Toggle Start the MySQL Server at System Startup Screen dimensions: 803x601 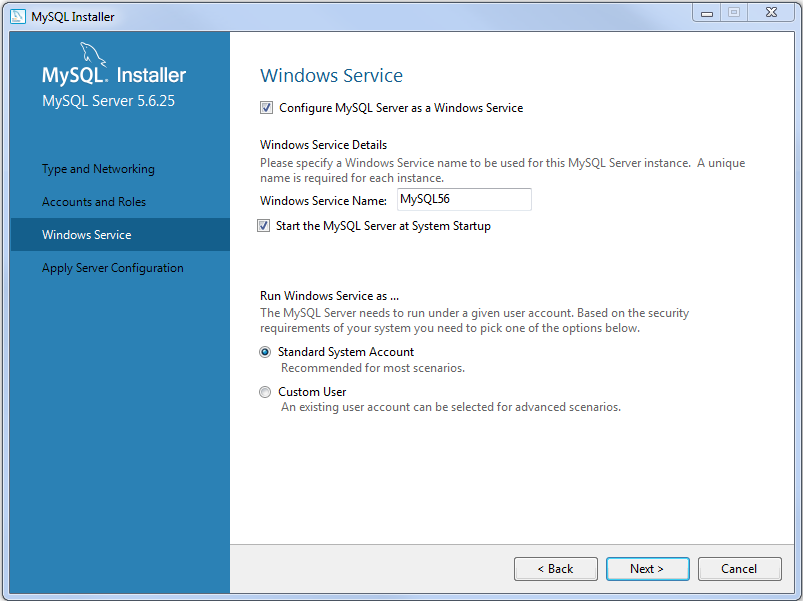(264, 226)
